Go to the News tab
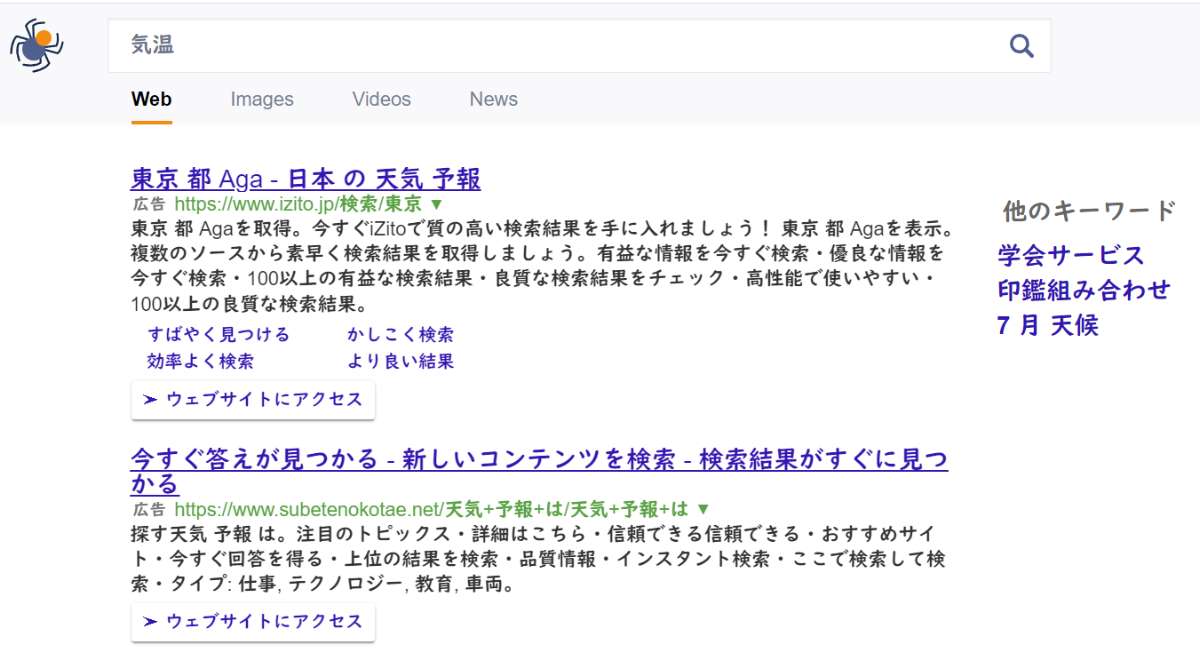This screenshot has height=653, width=1200. click(x=493, y=99)
